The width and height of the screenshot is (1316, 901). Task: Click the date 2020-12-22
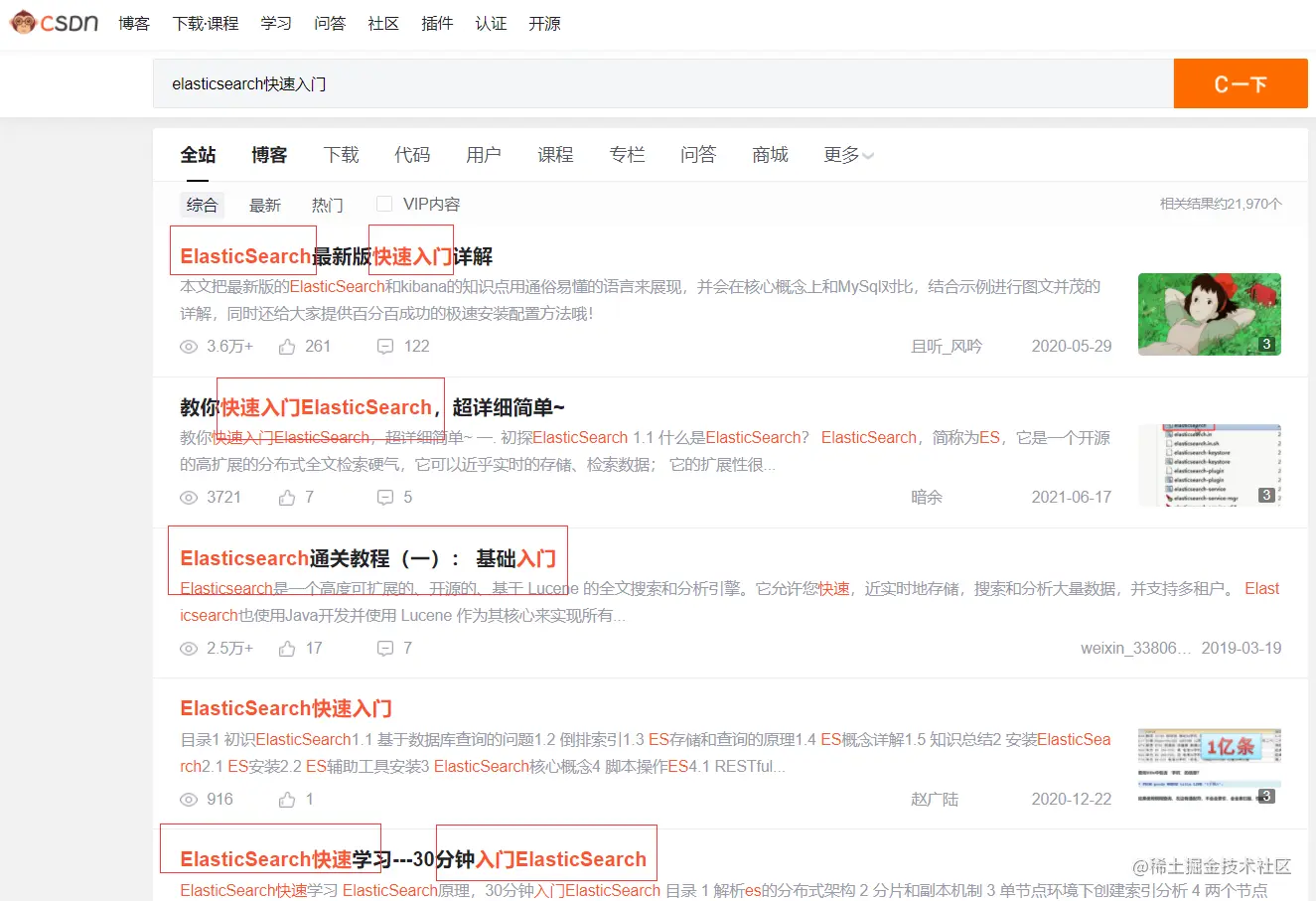click(x=1072, y=800)
